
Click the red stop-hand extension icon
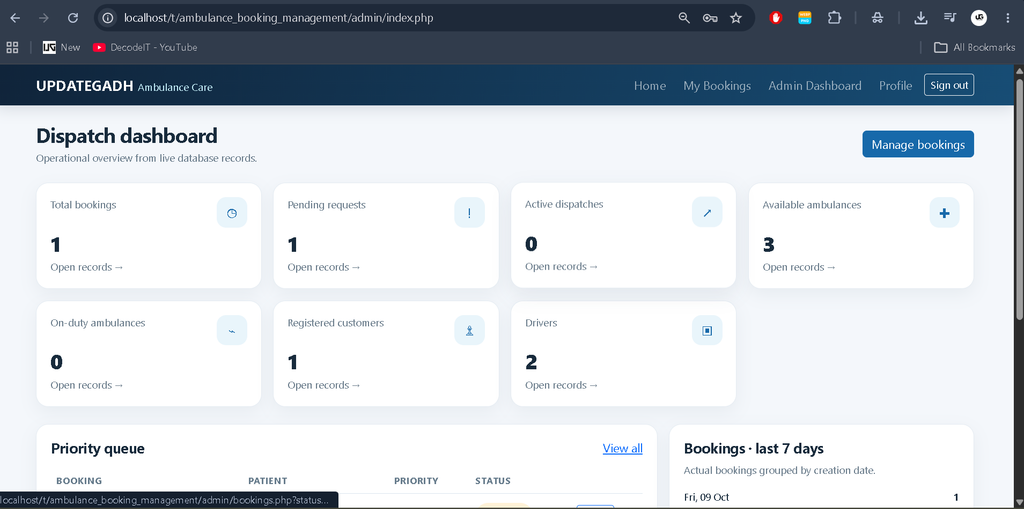776,18
